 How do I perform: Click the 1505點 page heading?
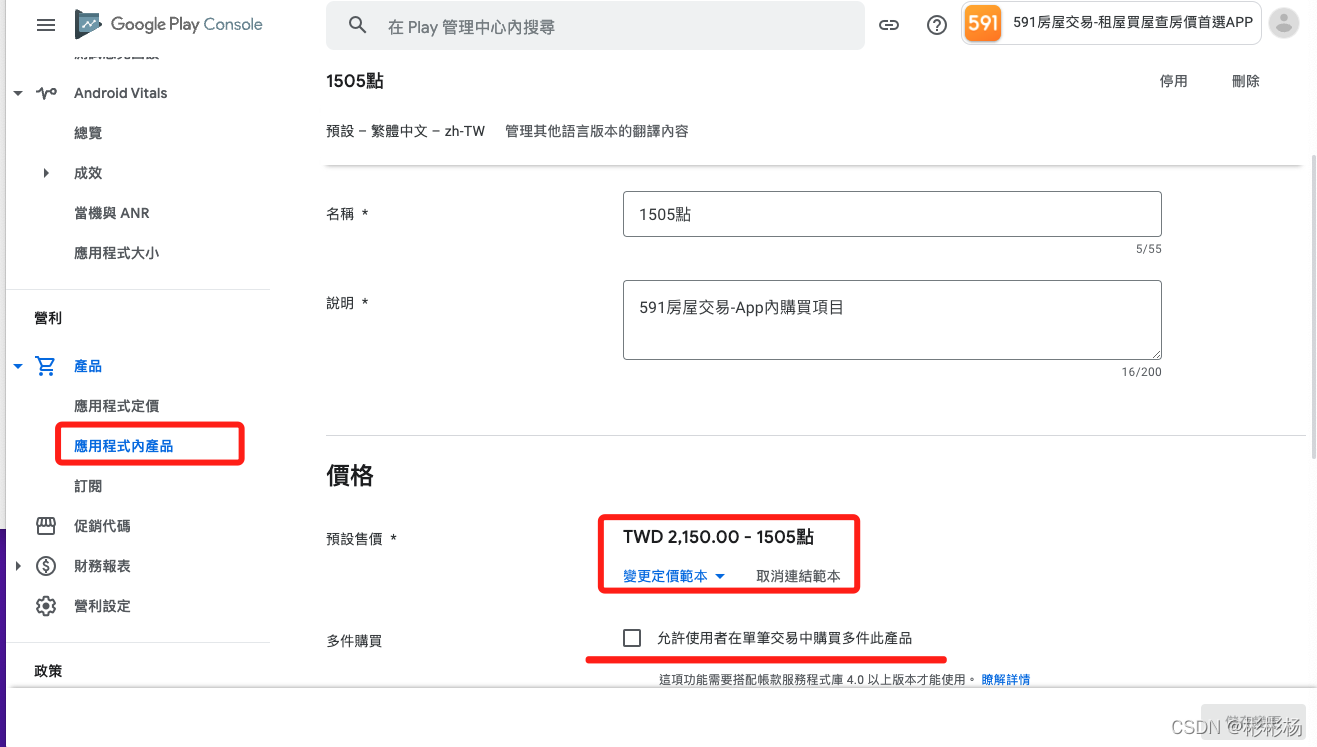[355, 81]
